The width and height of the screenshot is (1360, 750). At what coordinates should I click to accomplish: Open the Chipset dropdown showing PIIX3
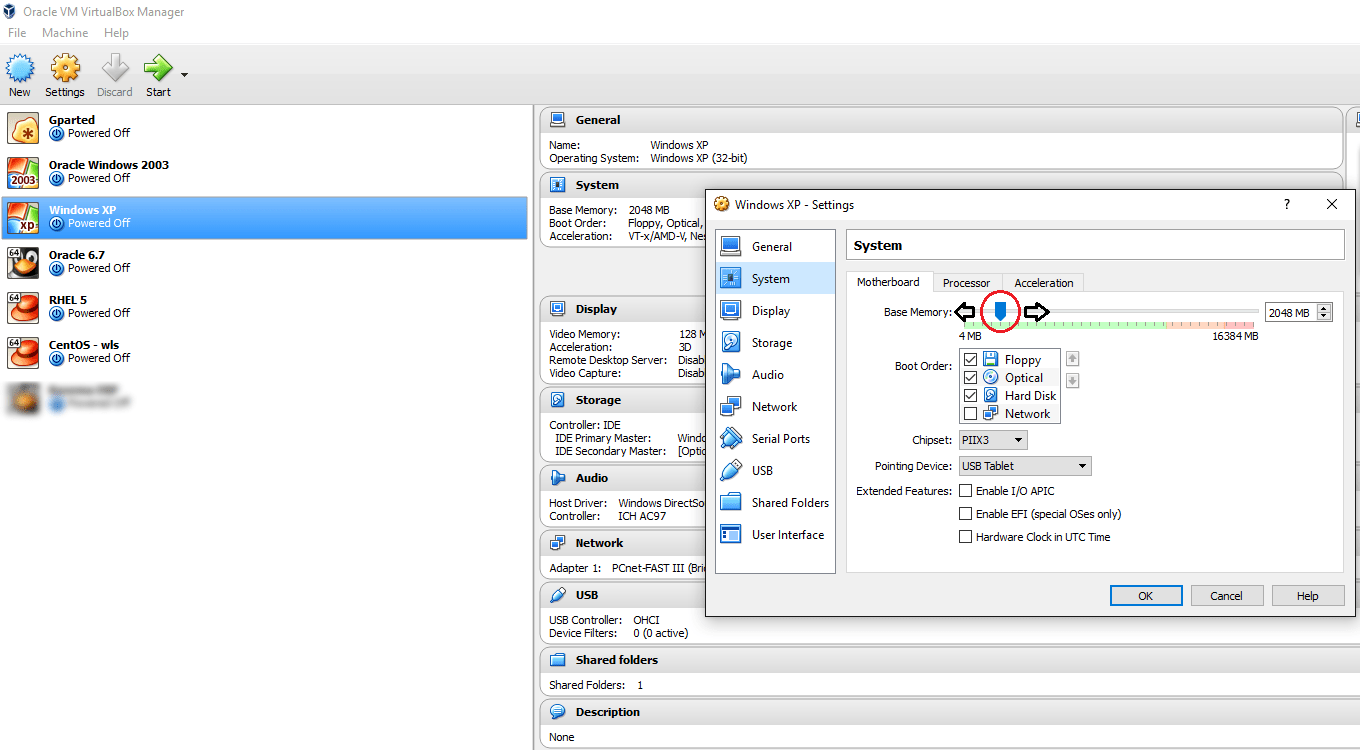pyautogui.click(x=993, y=440)
